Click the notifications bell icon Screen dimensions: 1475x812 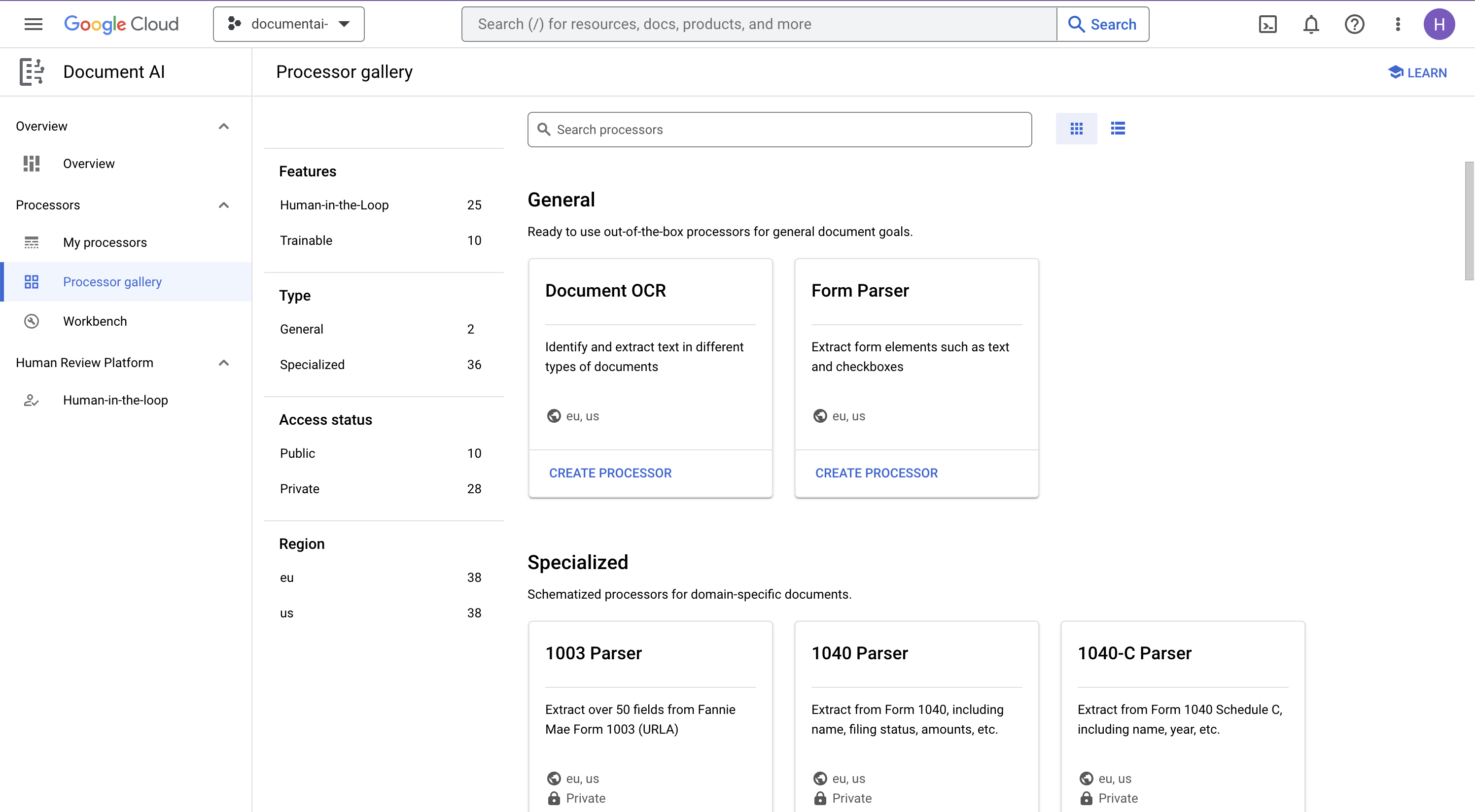1310,24
